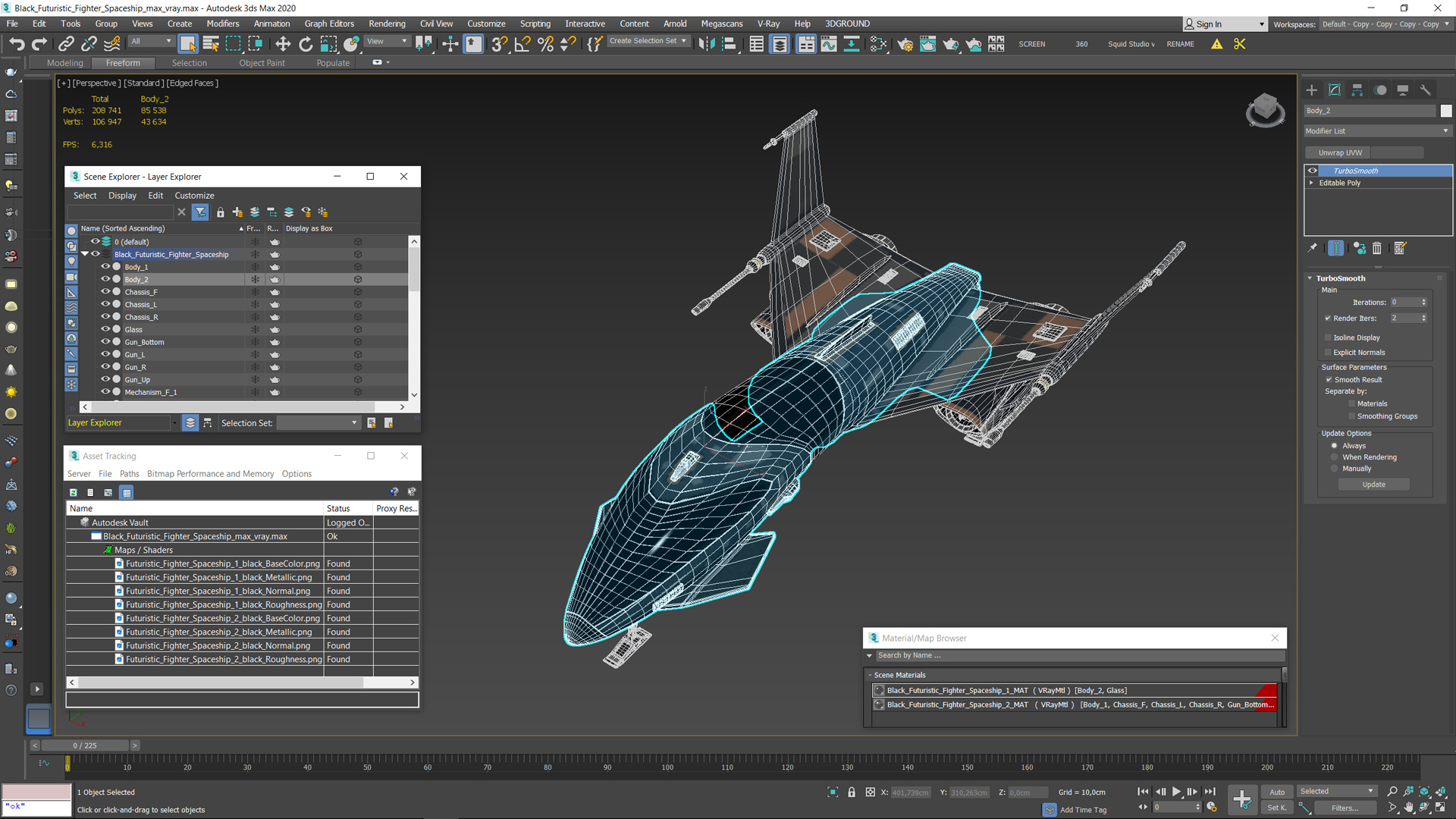Click the Select Object tool icon
1456x819 pixels.
click(x=188, y=43)
